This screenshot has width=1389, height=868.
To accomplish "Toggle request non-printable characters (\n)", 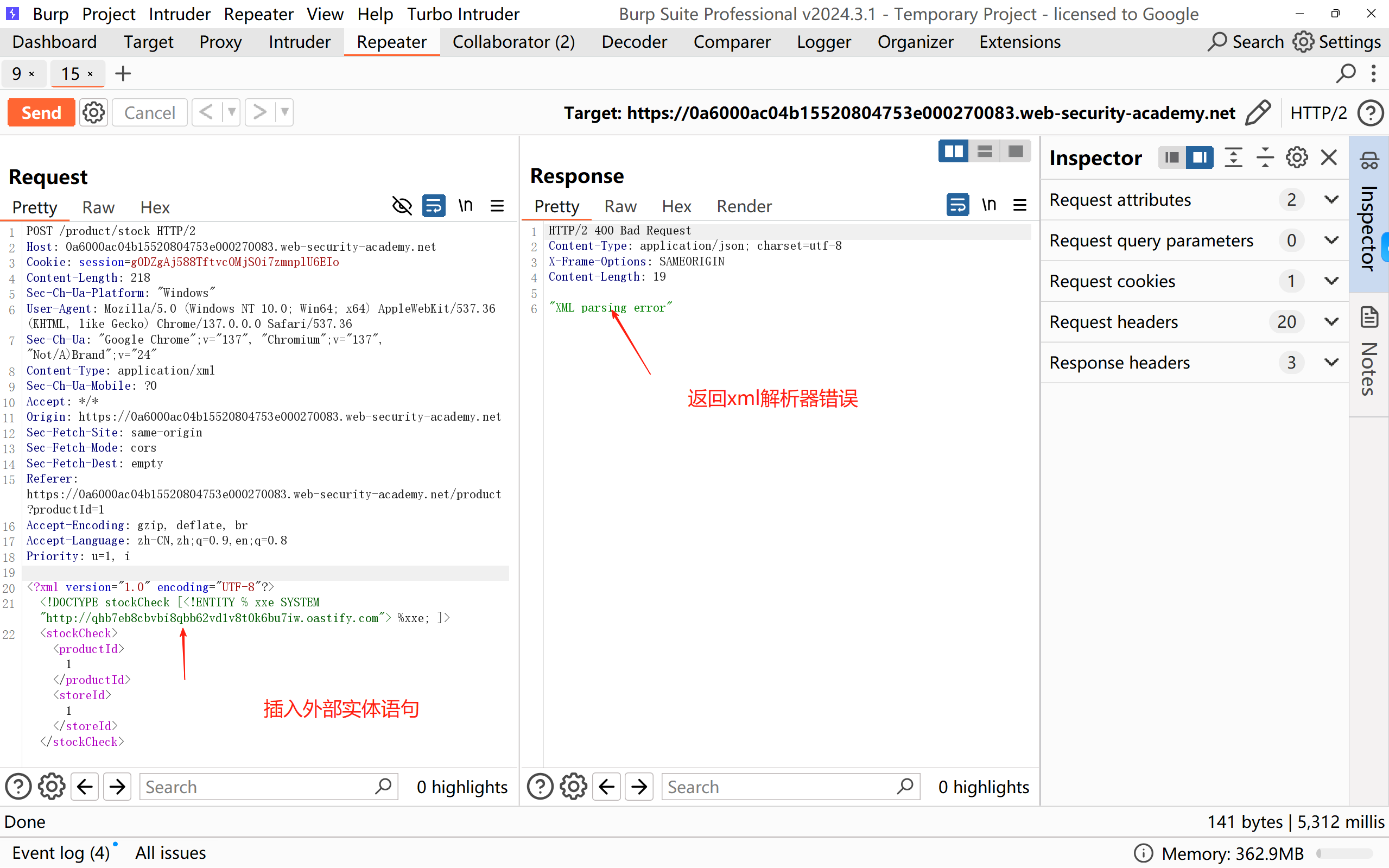I will [466, 206].
